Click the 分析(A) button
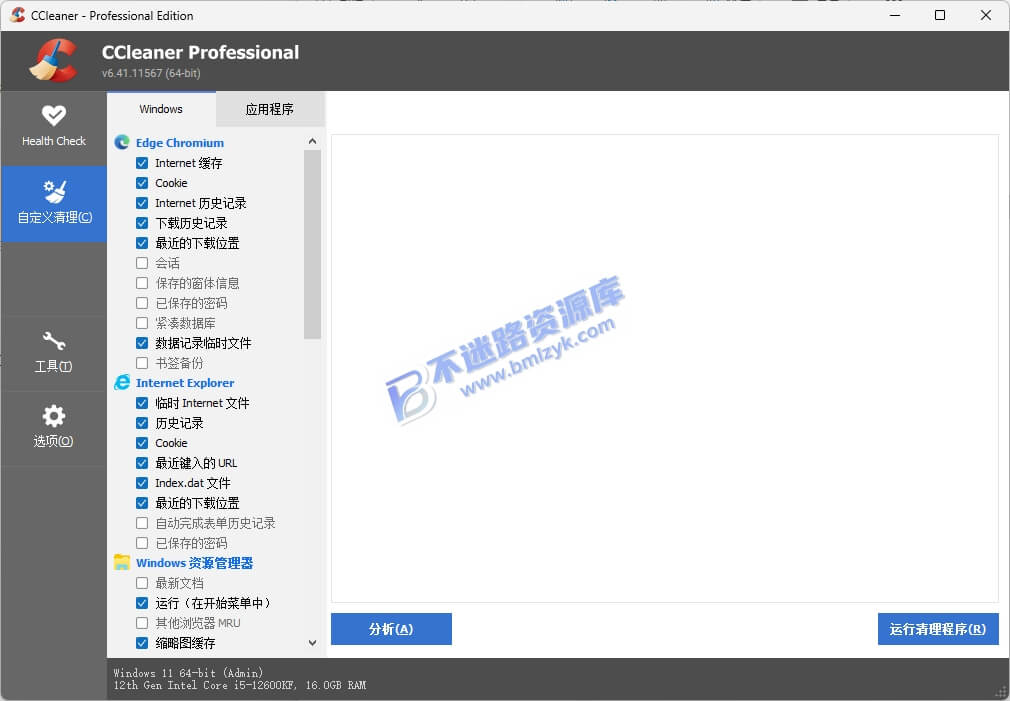 click(391, 629)
